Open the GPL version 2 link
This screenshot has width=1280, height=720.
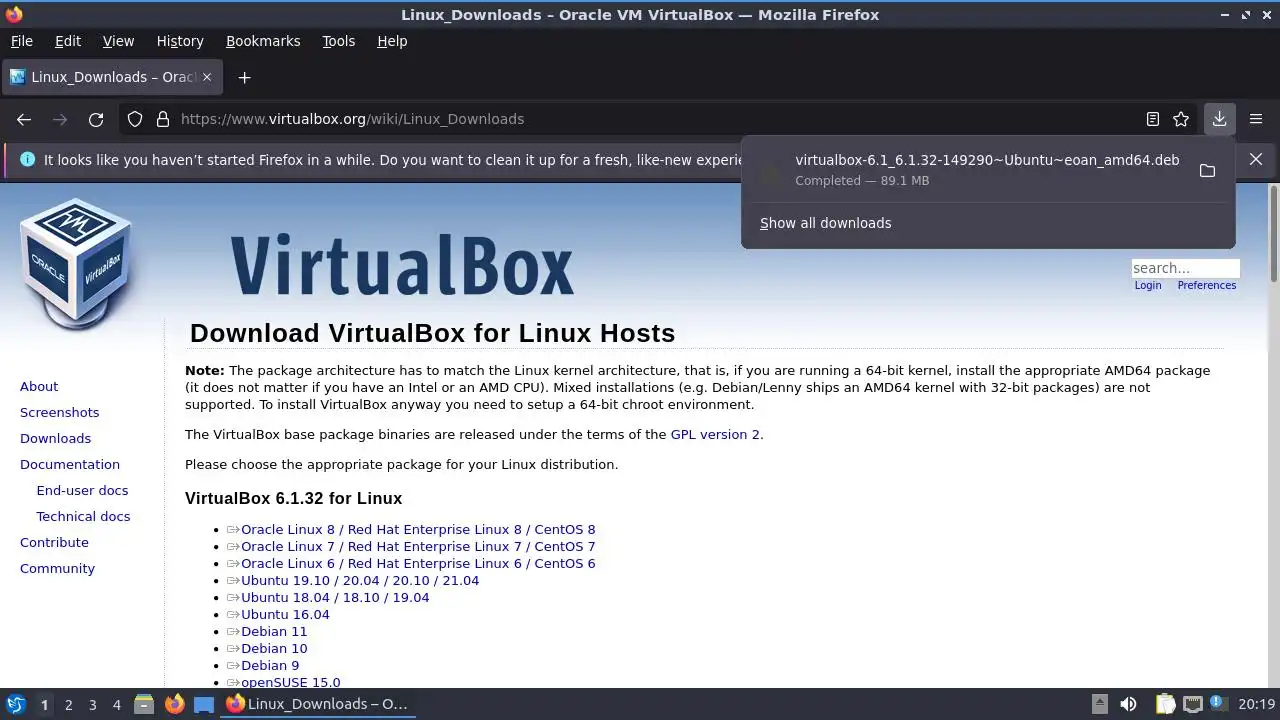(715, 434)
